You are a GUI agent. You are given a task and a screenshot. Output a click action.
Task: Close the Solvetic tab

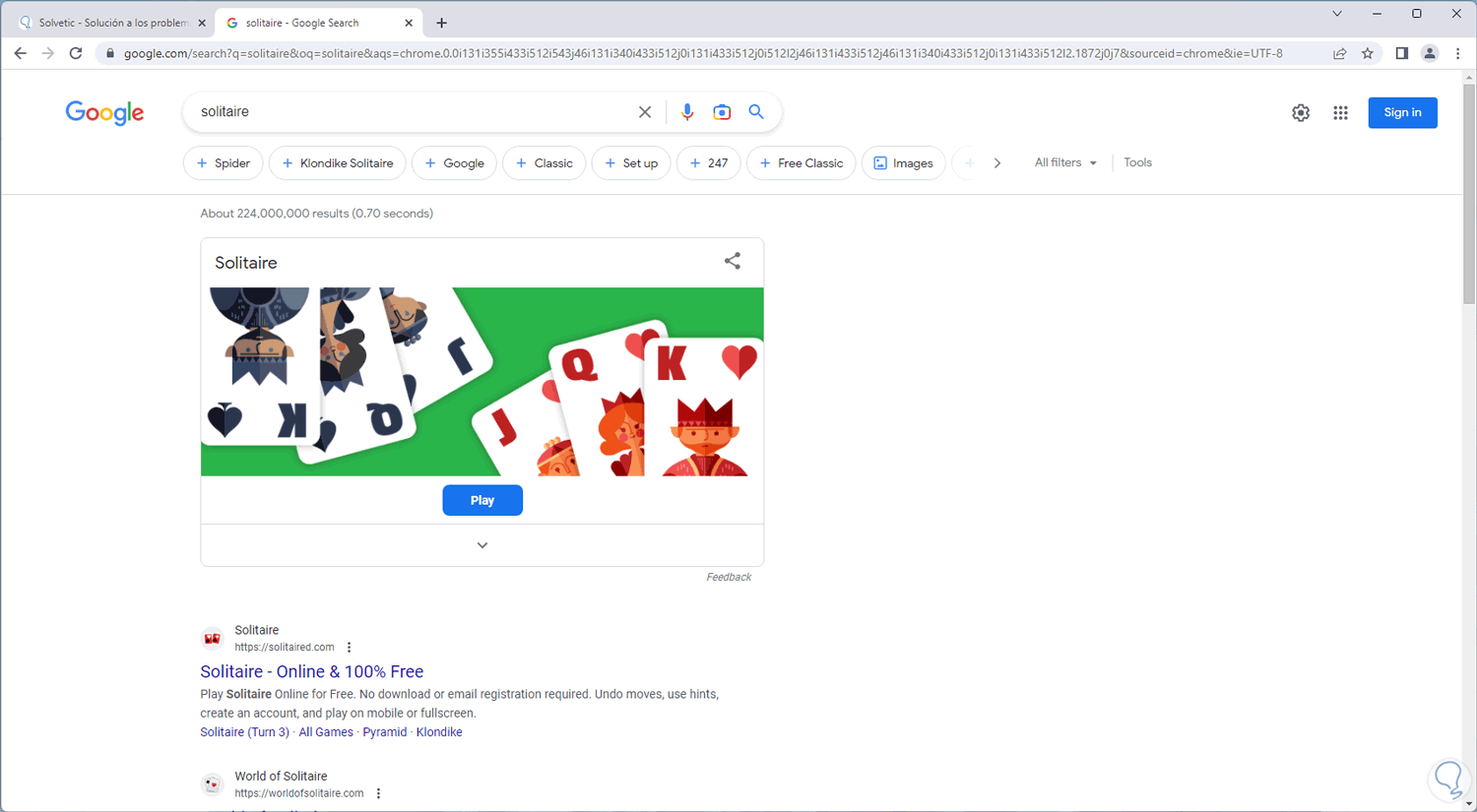202,23
